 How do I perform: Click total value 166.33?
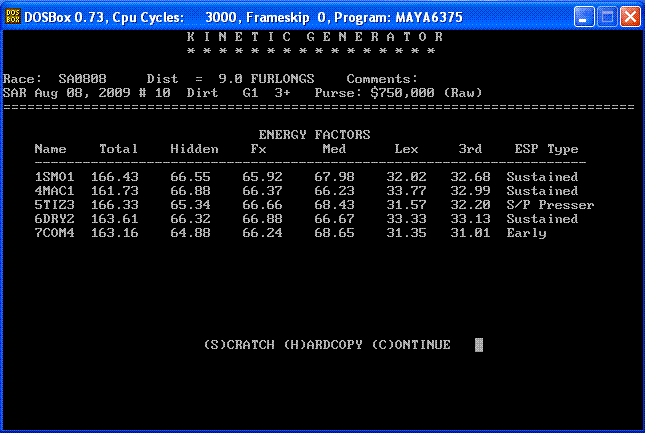click(x=114, y=205)
